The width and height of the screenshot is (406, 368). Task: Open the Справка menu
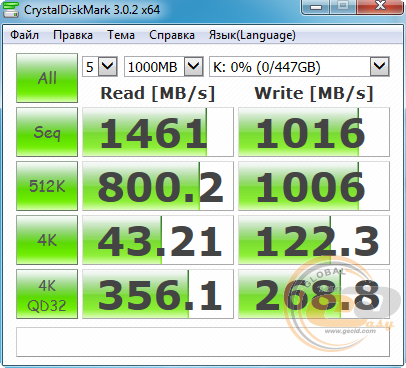point(172,35)
